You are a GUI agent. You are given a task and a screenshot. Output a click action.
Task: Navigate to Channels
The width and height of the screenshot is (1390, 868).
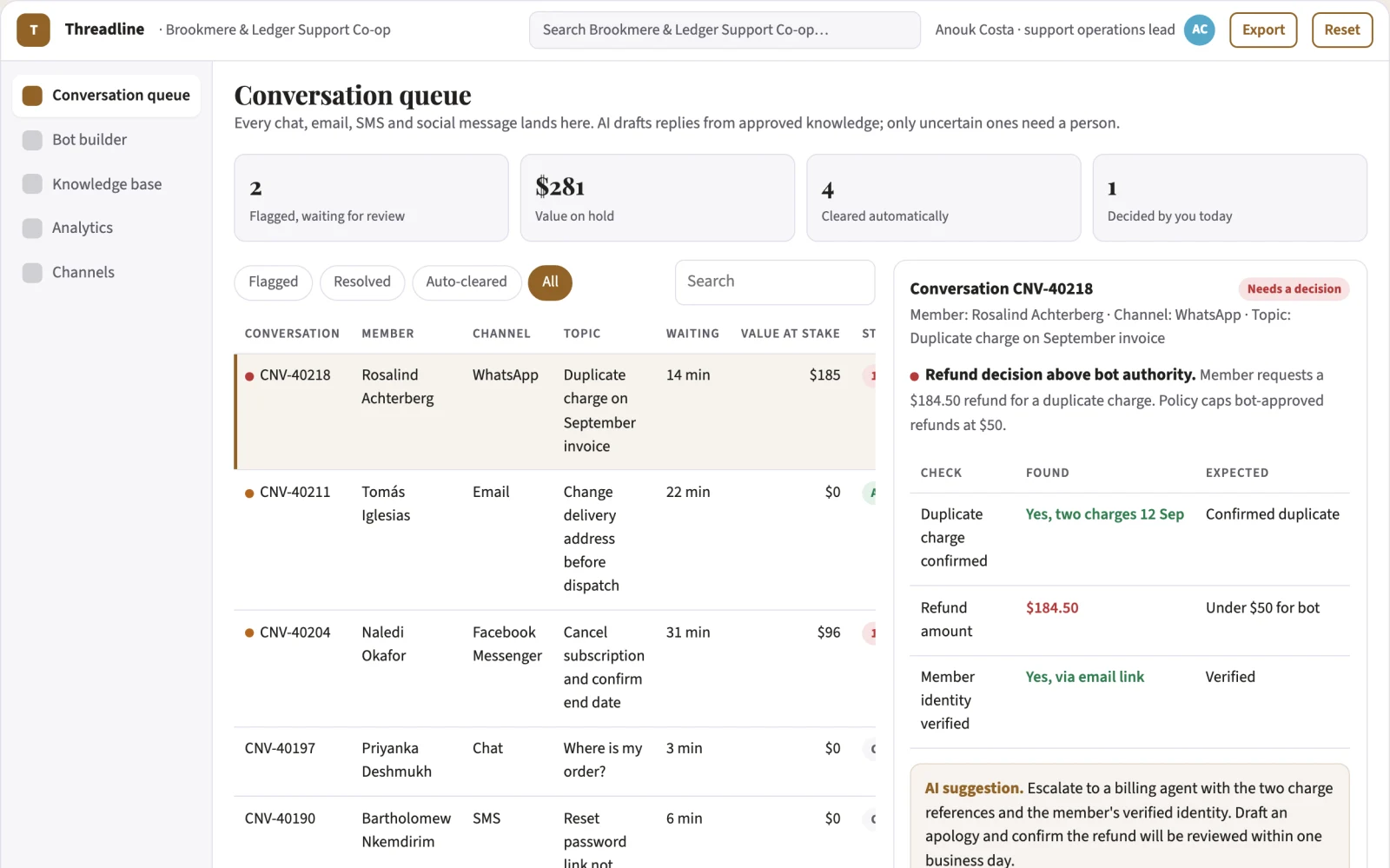tap(106, 272)
